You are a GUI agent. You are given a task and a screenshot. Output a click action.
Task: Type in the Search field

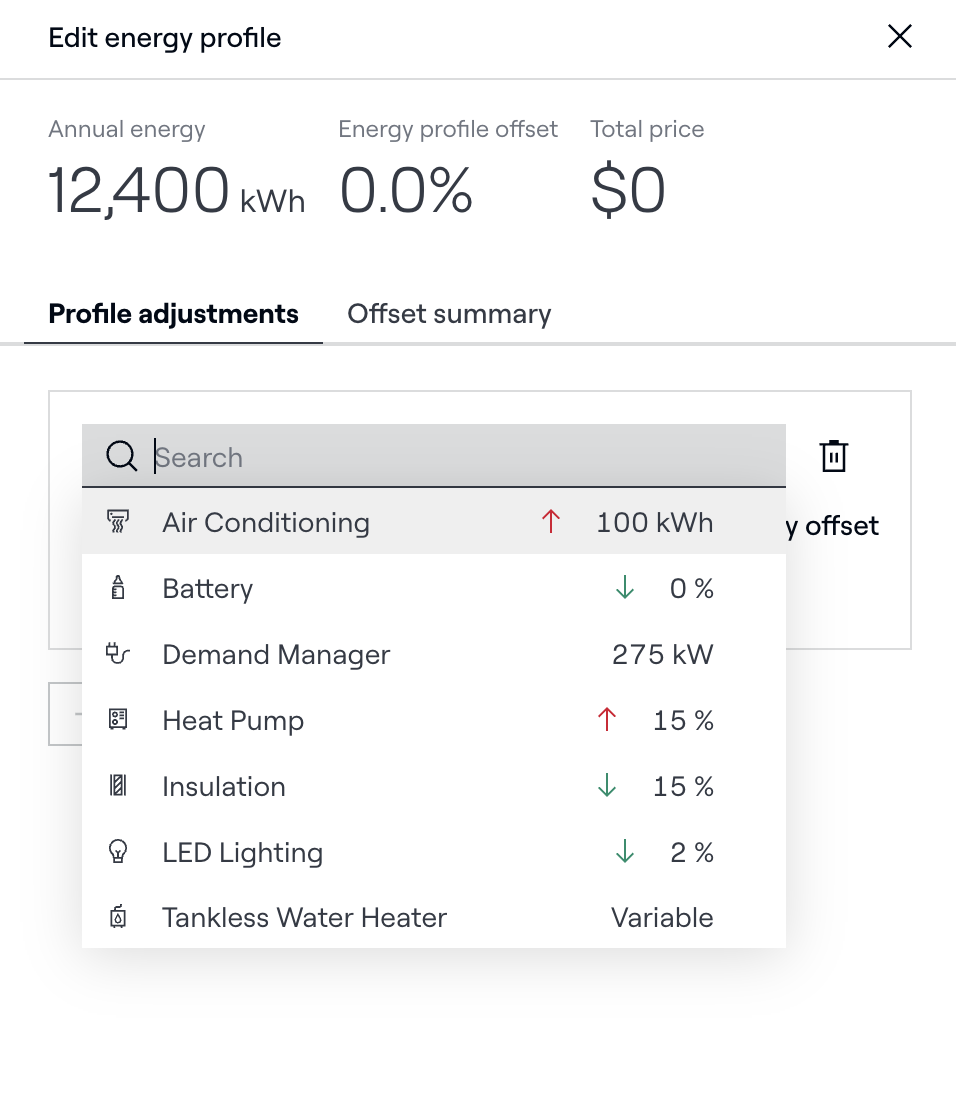click(460, 457)
